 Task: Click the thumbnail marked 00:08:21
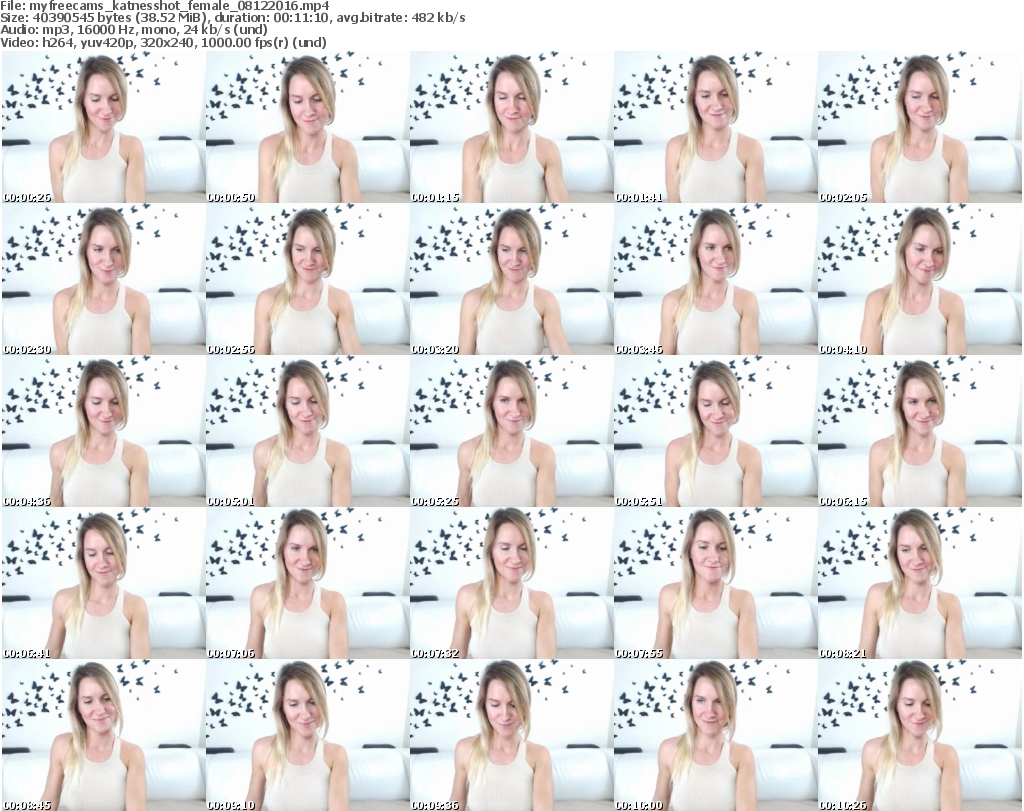920,584
